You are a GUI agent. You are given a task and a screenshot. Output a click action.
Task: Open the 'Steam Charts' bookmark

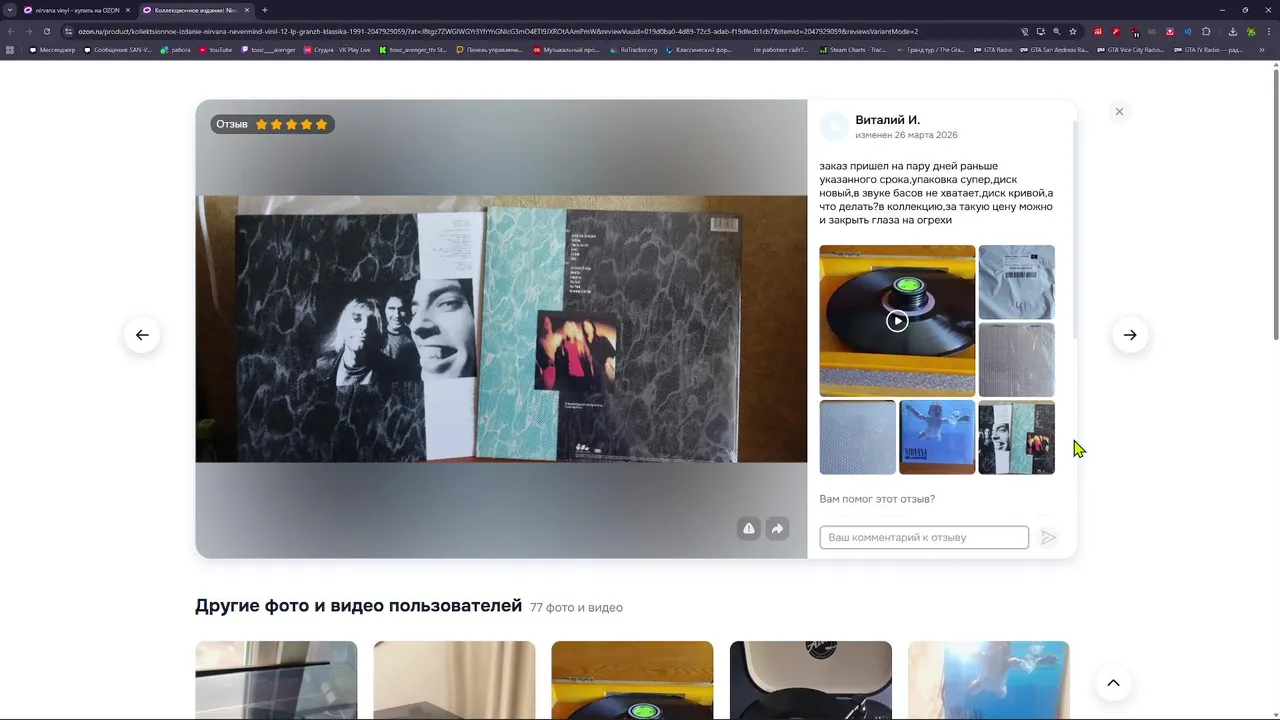pos(852,50)
